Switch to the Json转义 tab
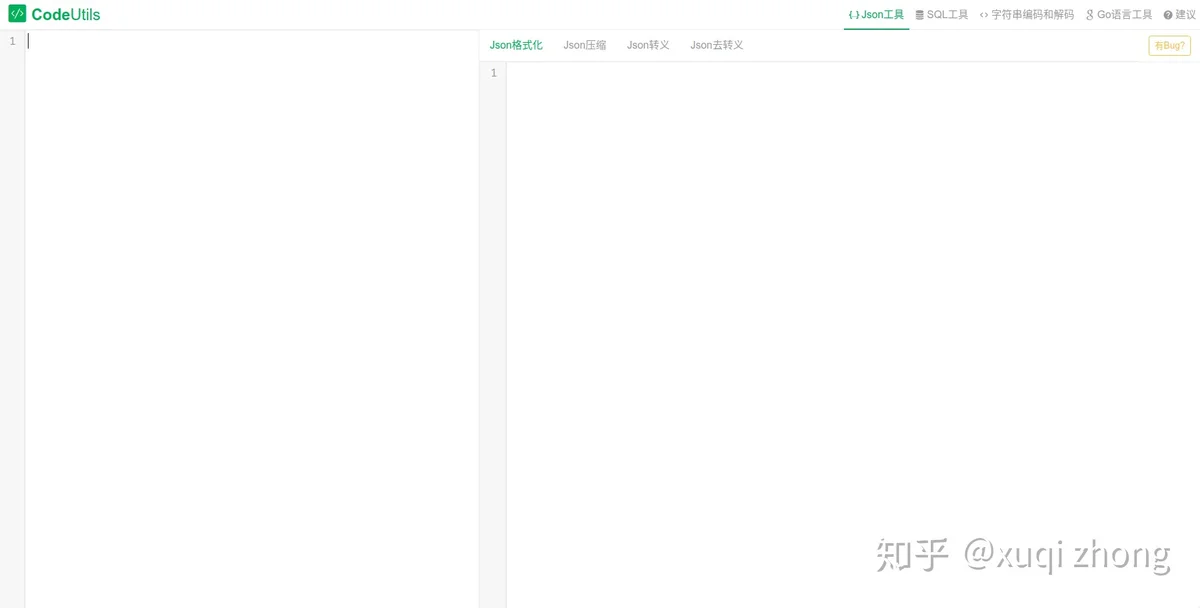The image size is (1200, 608). pos(648,45)
